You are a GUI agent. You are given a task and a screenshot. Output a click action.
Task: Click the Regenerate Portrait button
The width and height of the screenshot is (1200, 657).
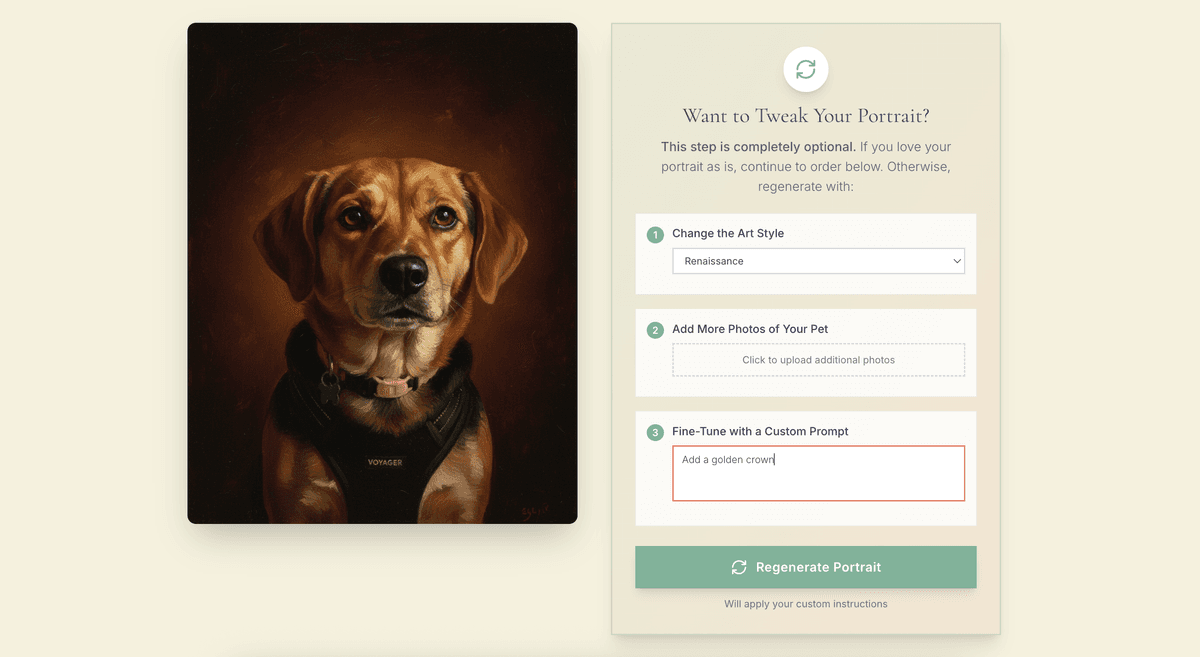(x=805, y=567)
